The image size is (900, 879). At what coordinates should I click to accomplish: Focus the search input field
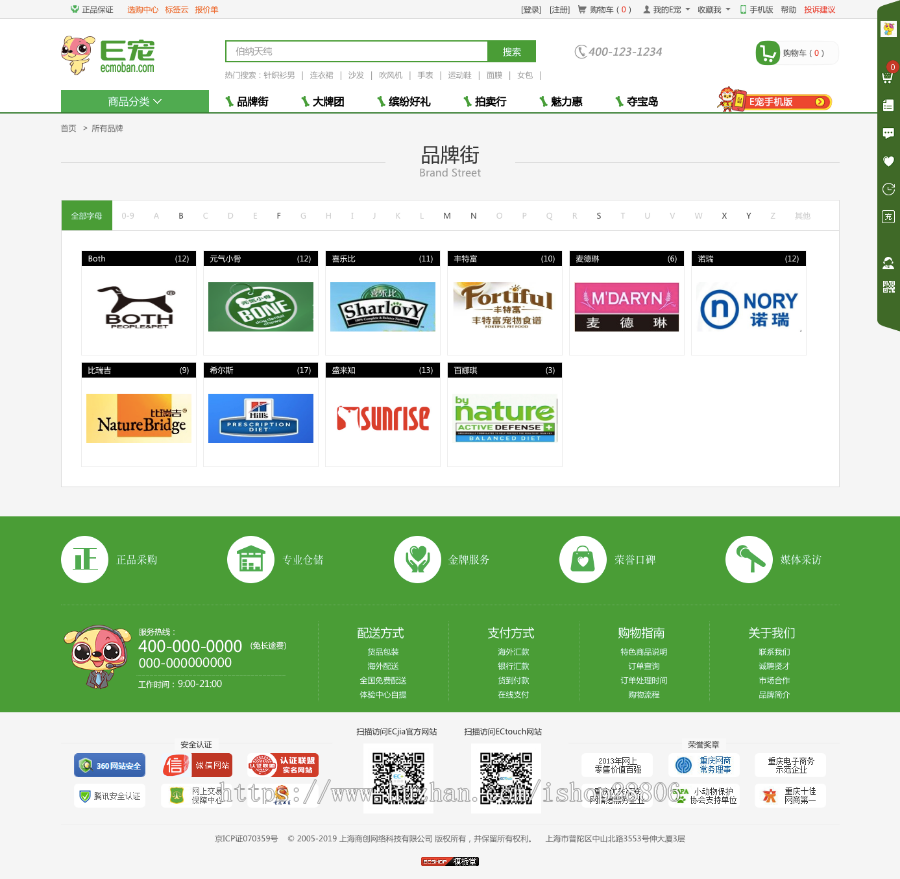(356, 51)
